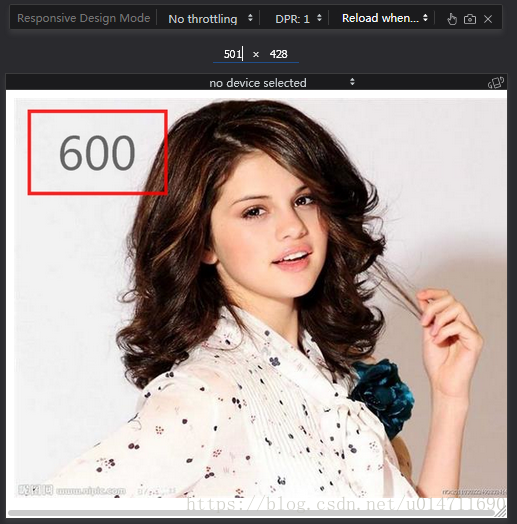Rotate viewport with the rotate icon

click(x=496, y=82)
